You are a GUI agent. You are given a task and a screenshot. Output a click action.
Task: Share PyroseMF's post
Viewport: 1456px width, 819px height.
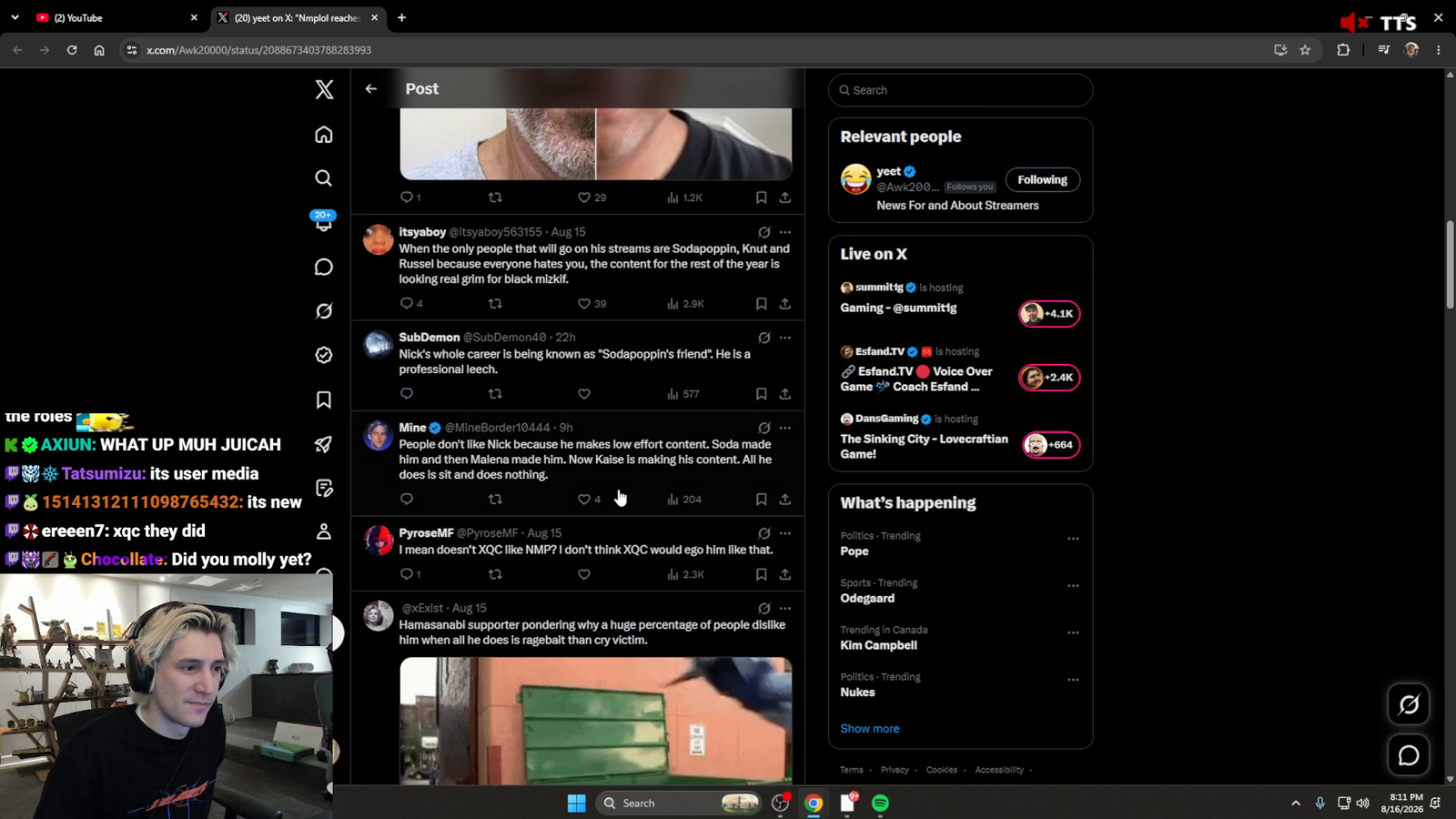coord(785,574)
